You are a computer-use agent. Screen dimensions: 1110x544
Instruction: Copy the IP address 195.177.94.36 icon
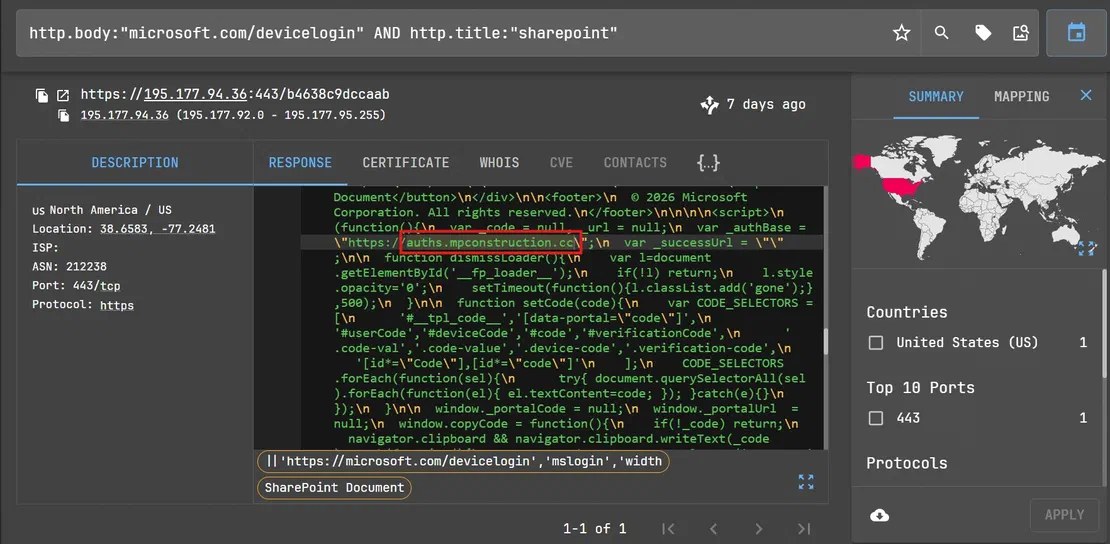tap(64, 115)
